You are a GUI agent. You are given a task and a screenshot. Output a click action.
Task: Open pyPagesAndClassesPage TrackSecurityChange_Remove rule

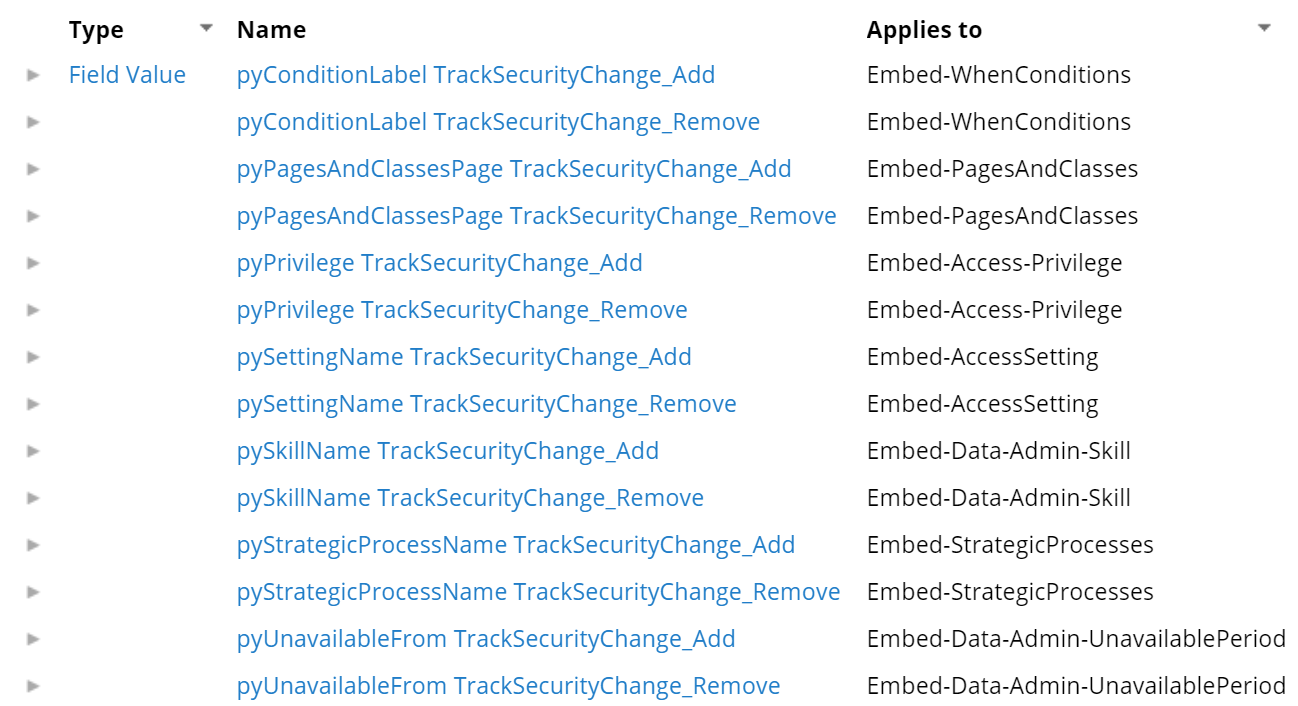click(537, 216)
